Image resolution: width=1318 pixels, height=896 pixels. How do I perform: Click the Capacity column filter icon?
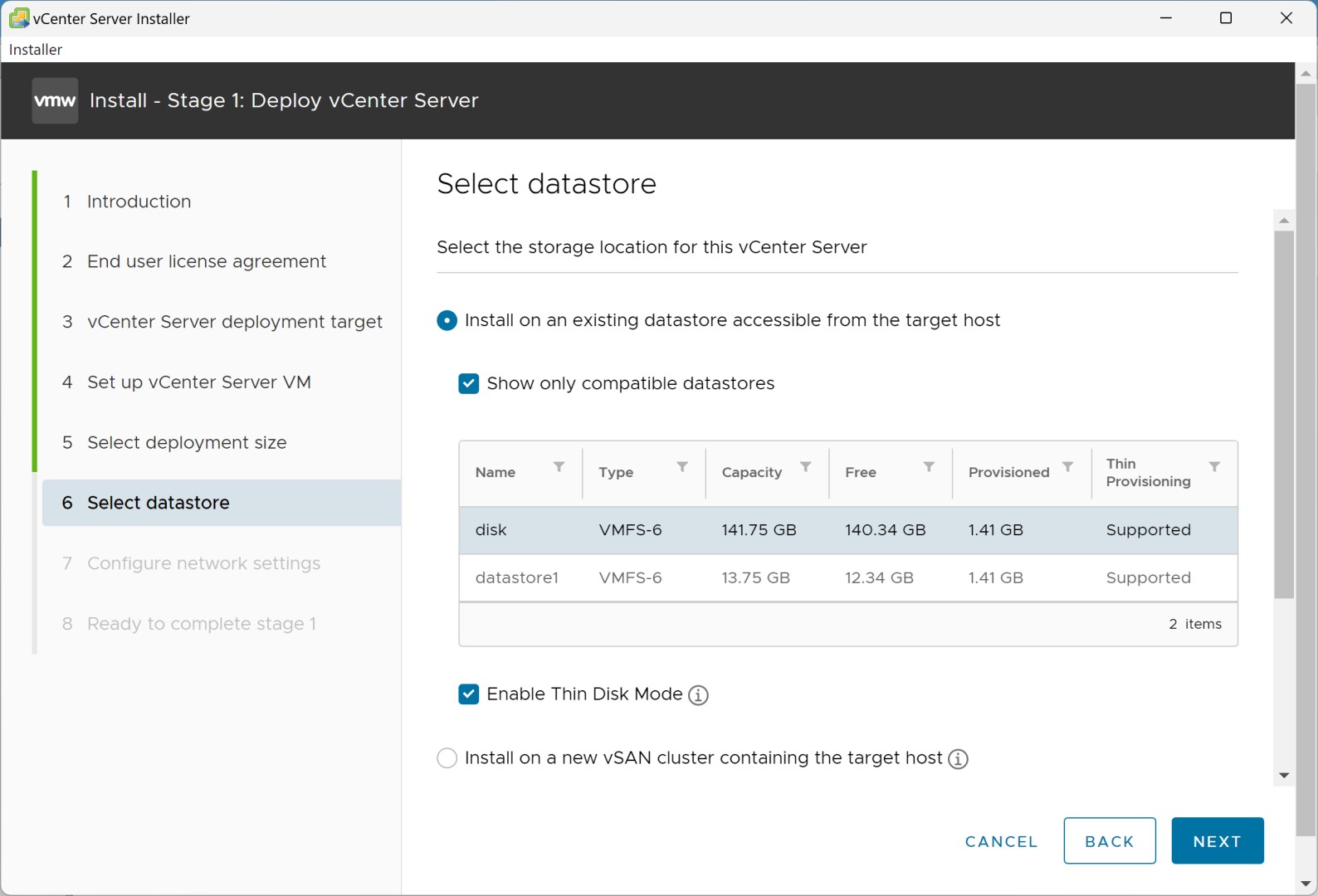point(806,467)
